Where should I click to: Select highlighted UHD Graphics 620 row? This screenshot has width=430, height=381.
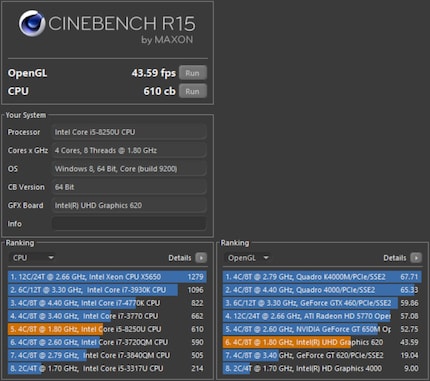[322, 342]
